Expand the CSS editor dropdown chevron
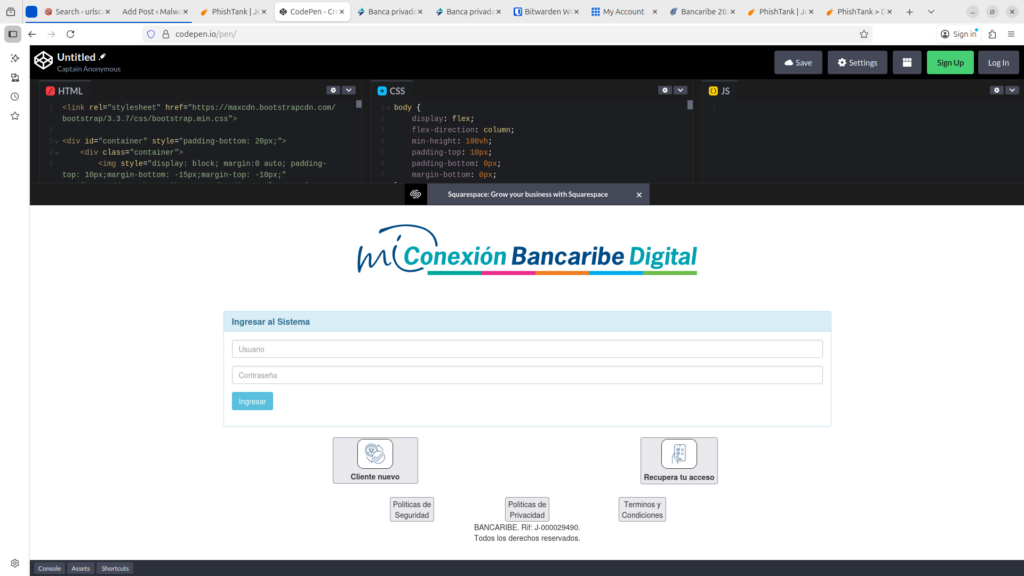The width and height of the screenshot is (1024, 576). (681, 90)
